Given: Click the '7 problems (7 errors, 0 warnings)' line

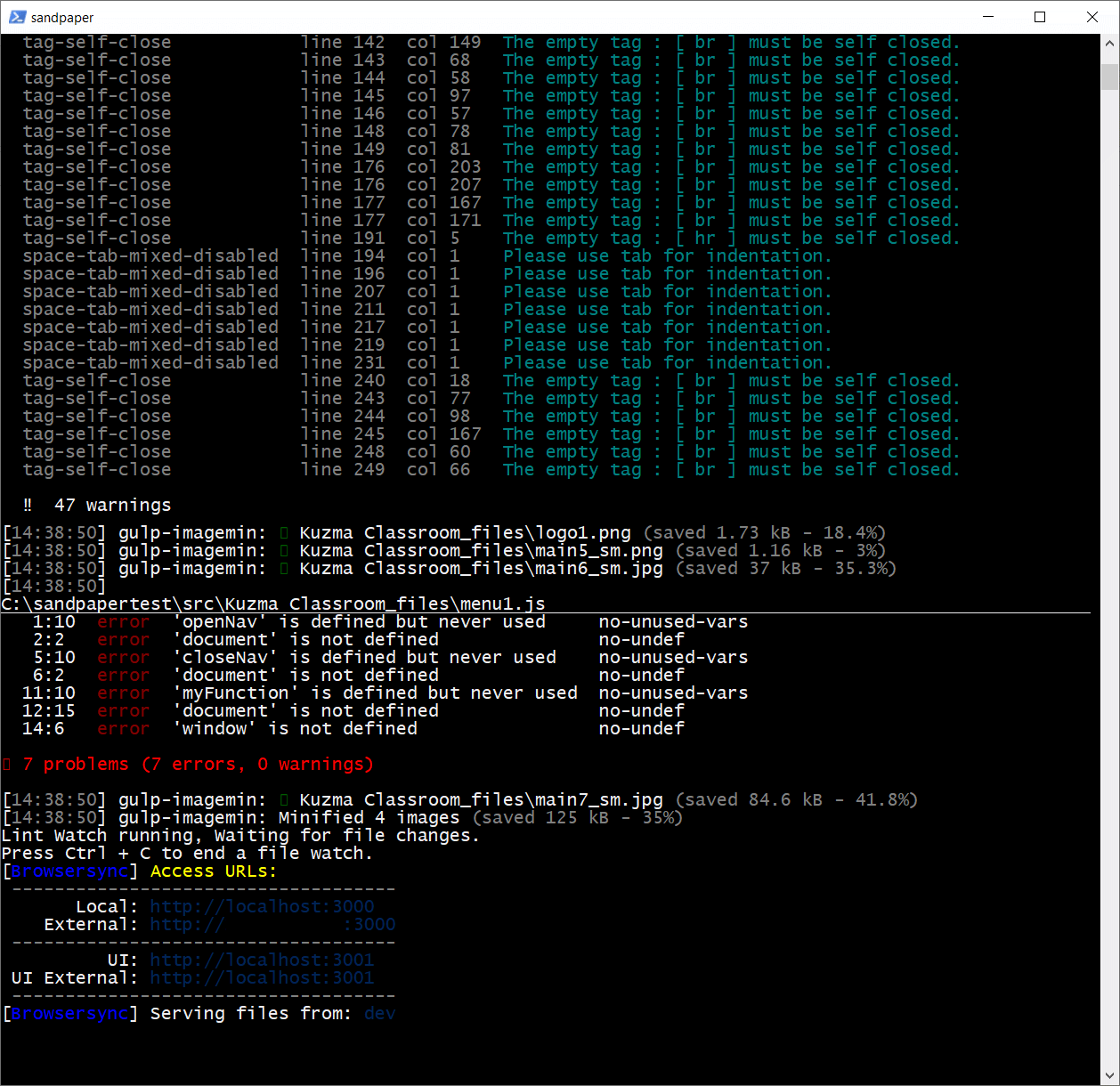Looking at the screenshot, I should [188, 764].
